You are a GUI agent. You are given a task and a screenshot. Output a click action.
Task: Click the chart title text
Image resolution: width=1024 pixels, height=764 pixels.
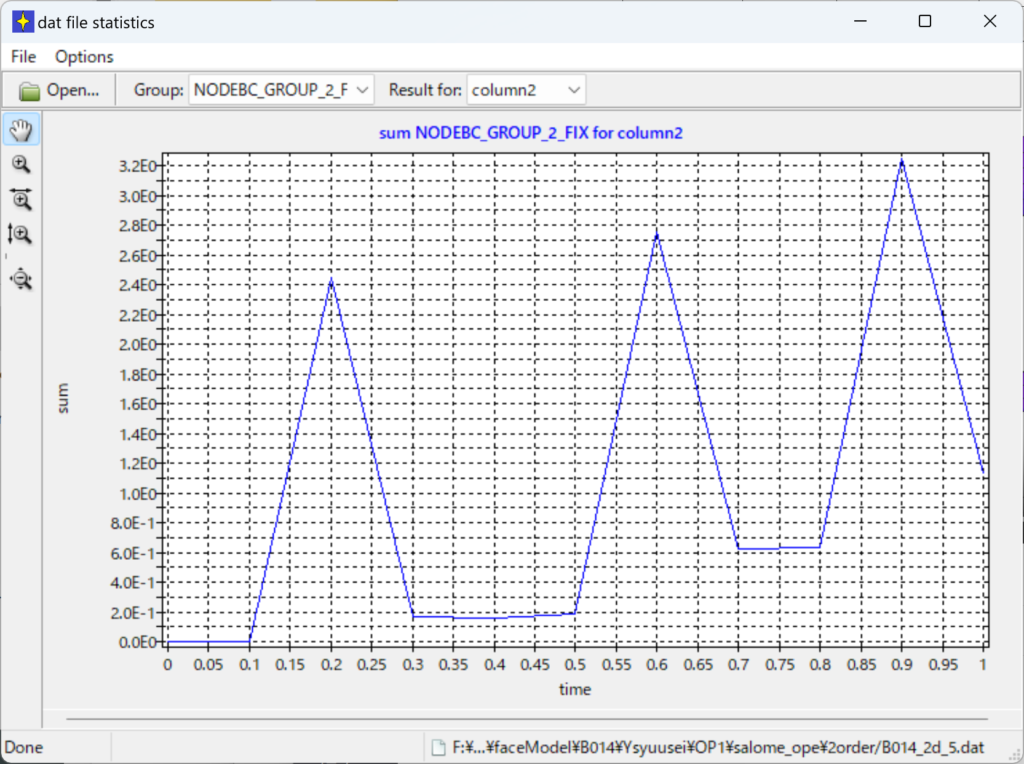pos(531,132)
